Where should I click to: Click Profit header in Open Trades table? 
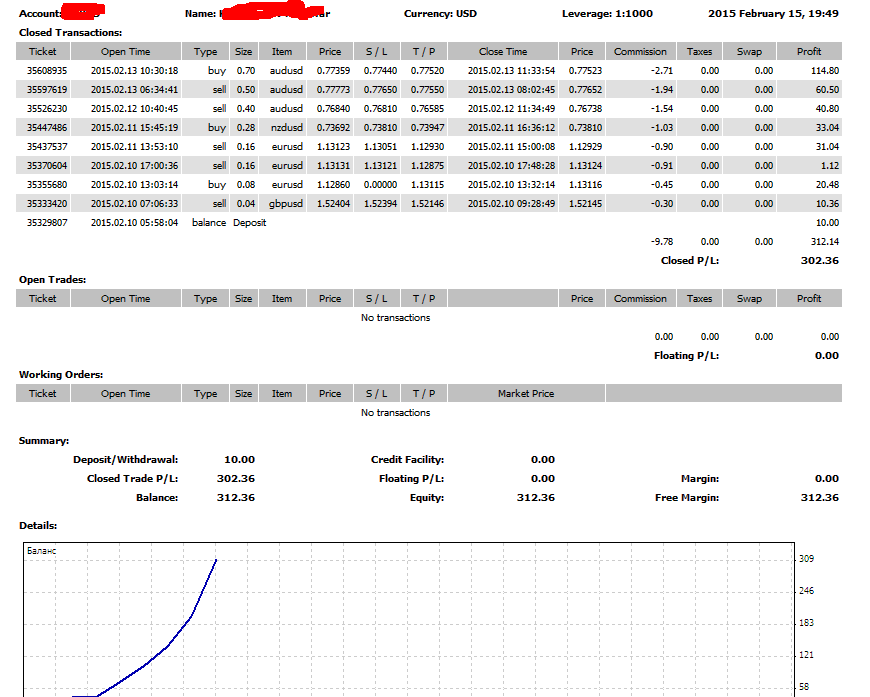pos(809,299)
